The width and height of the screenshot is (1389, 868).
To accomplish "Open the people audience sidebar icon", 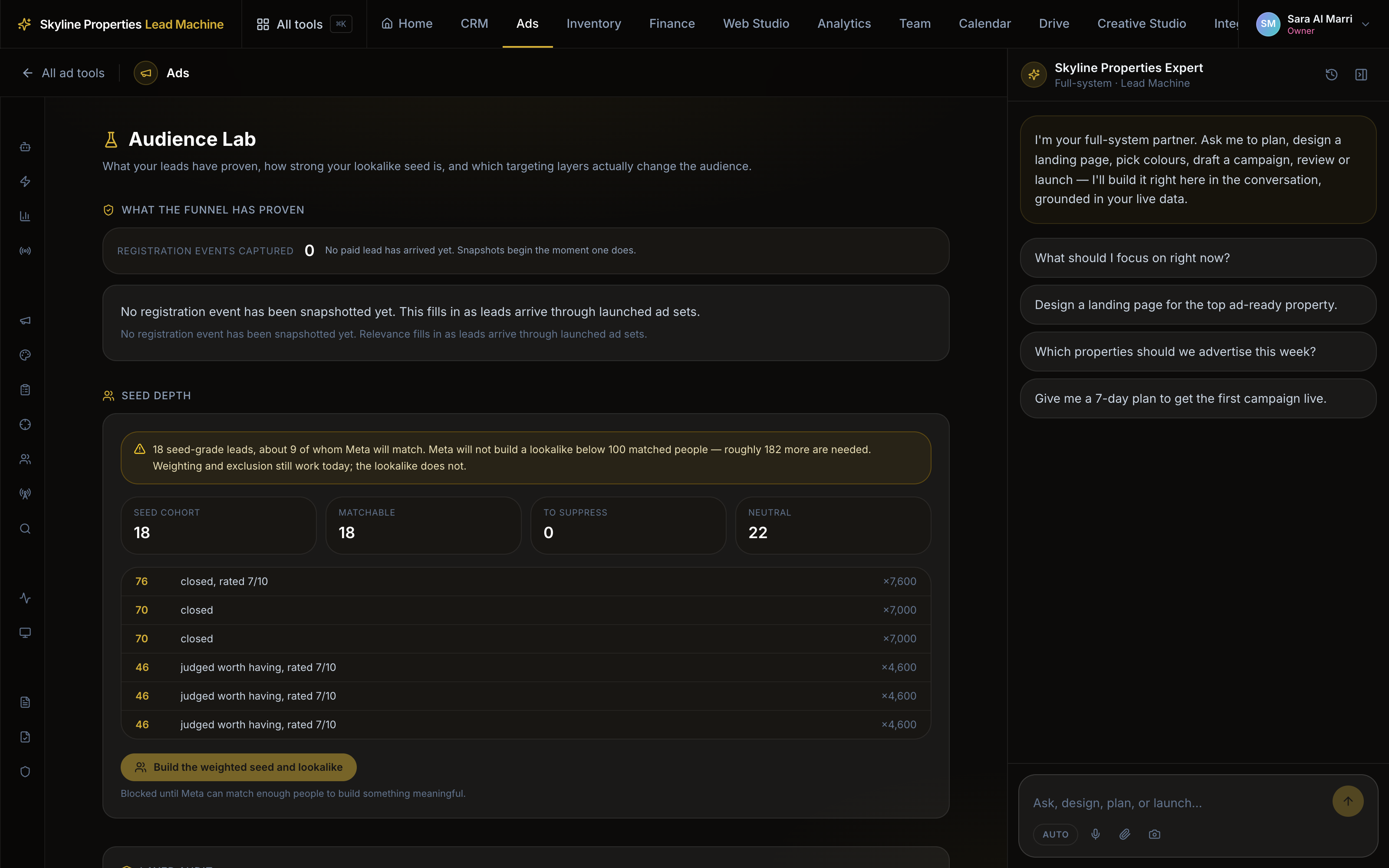I will [25, 459].
